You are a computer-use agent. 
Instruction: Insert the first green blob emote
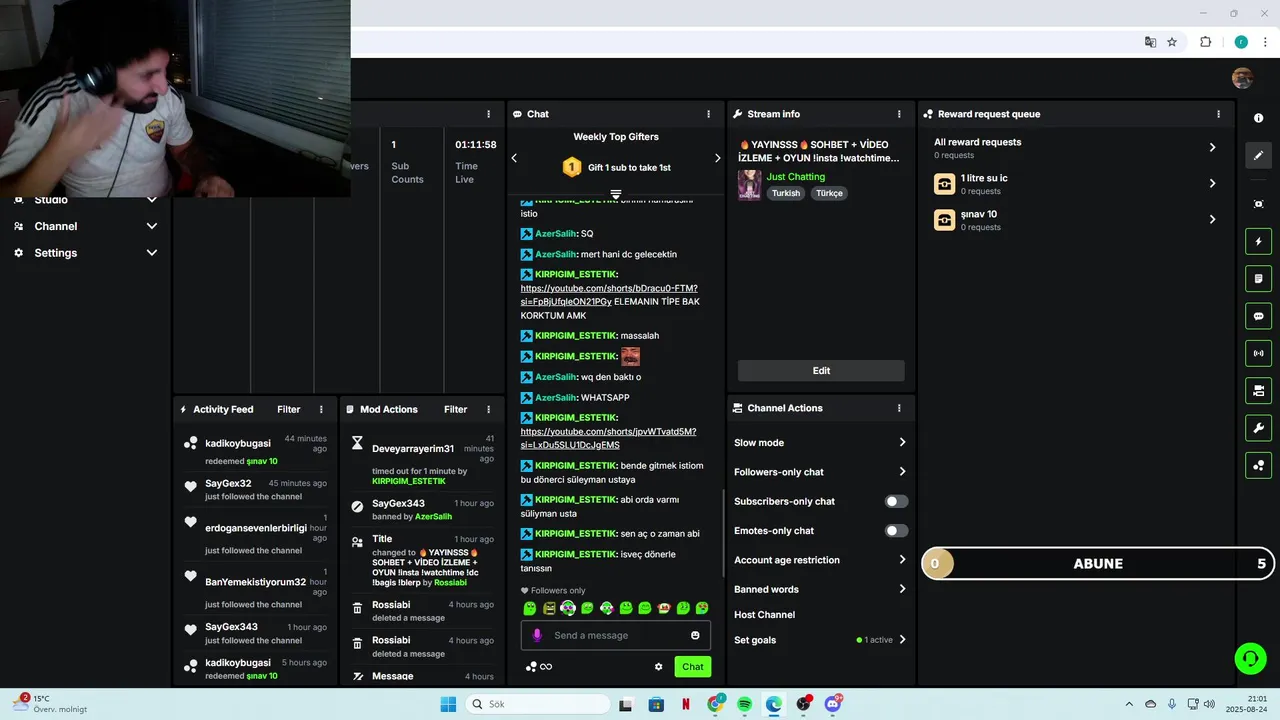tap(530, 608)
